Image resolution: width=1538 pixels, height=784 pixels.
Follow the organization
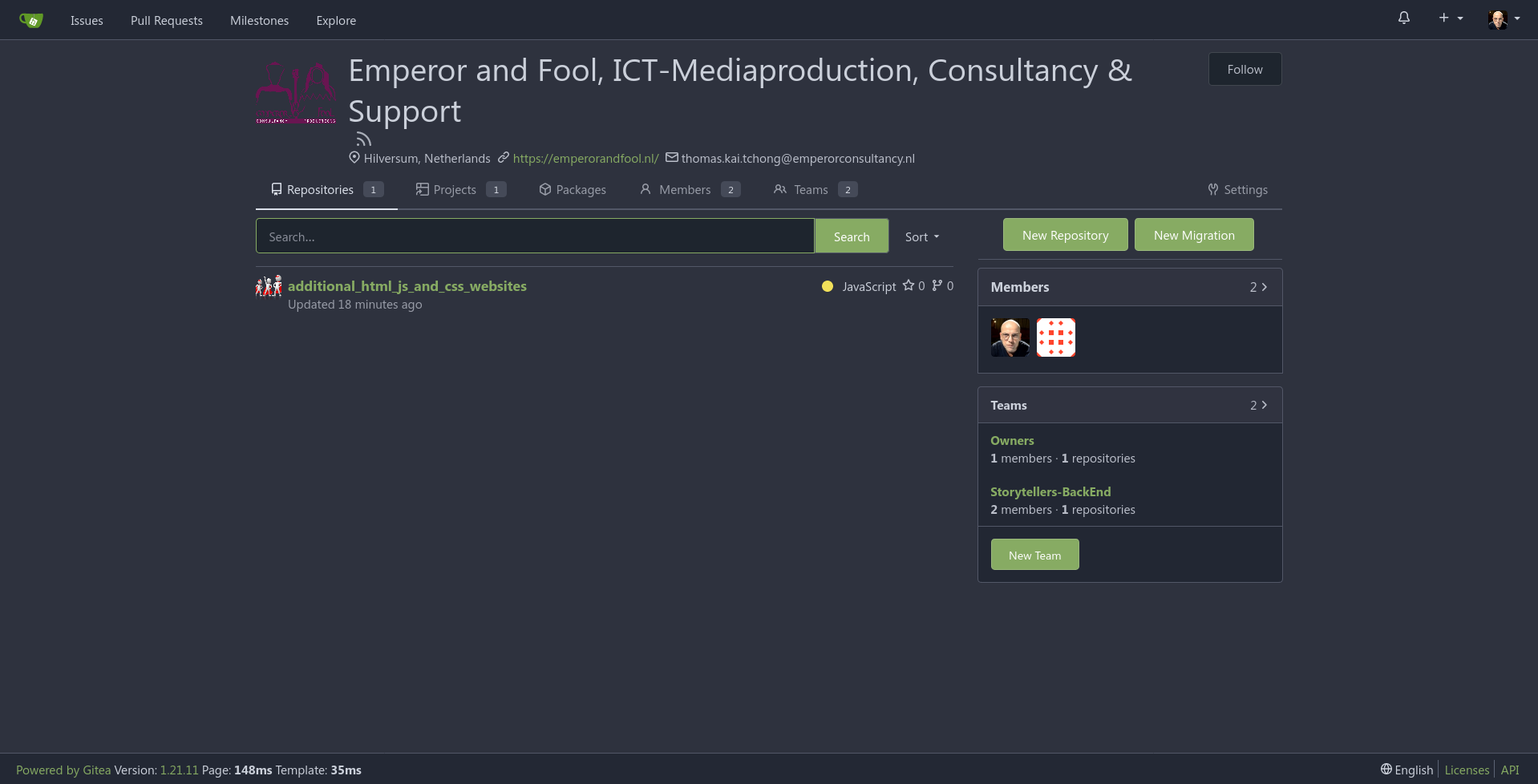1244,69
